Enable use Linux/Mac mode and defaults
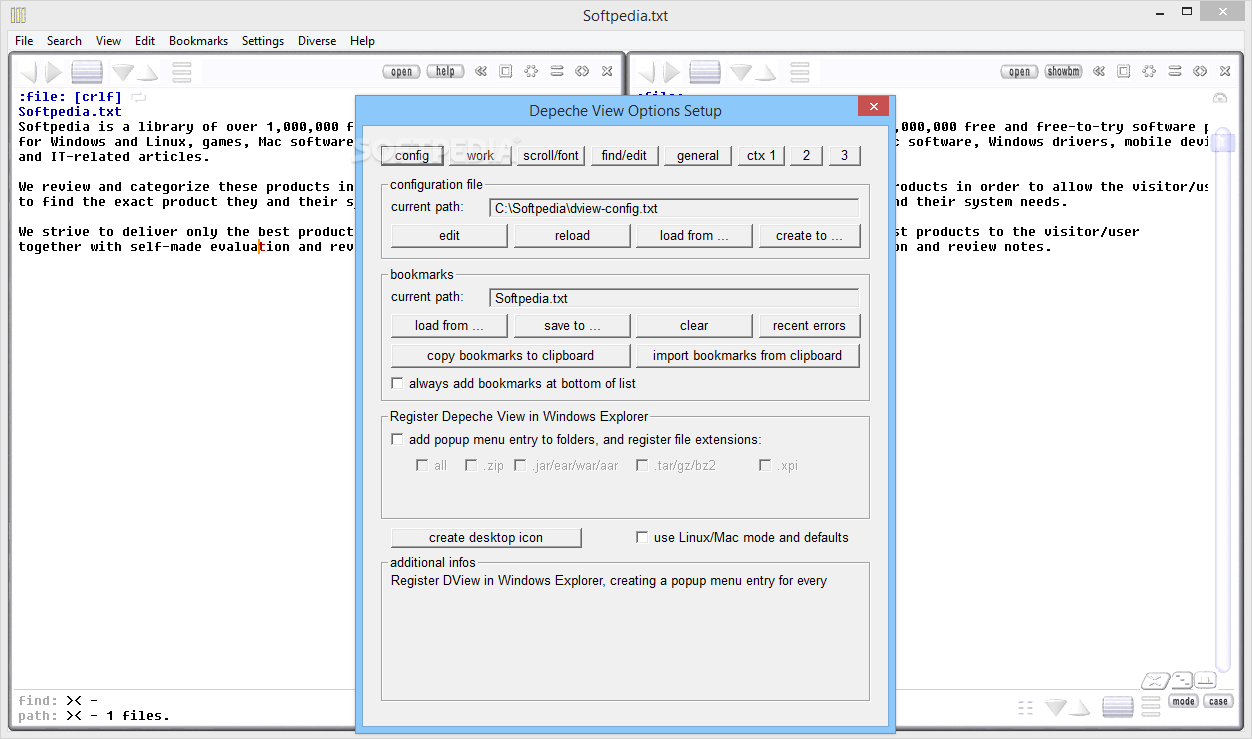Viewport: 1252px width, 739px height. pyautogui.click(x=642, y=537)
